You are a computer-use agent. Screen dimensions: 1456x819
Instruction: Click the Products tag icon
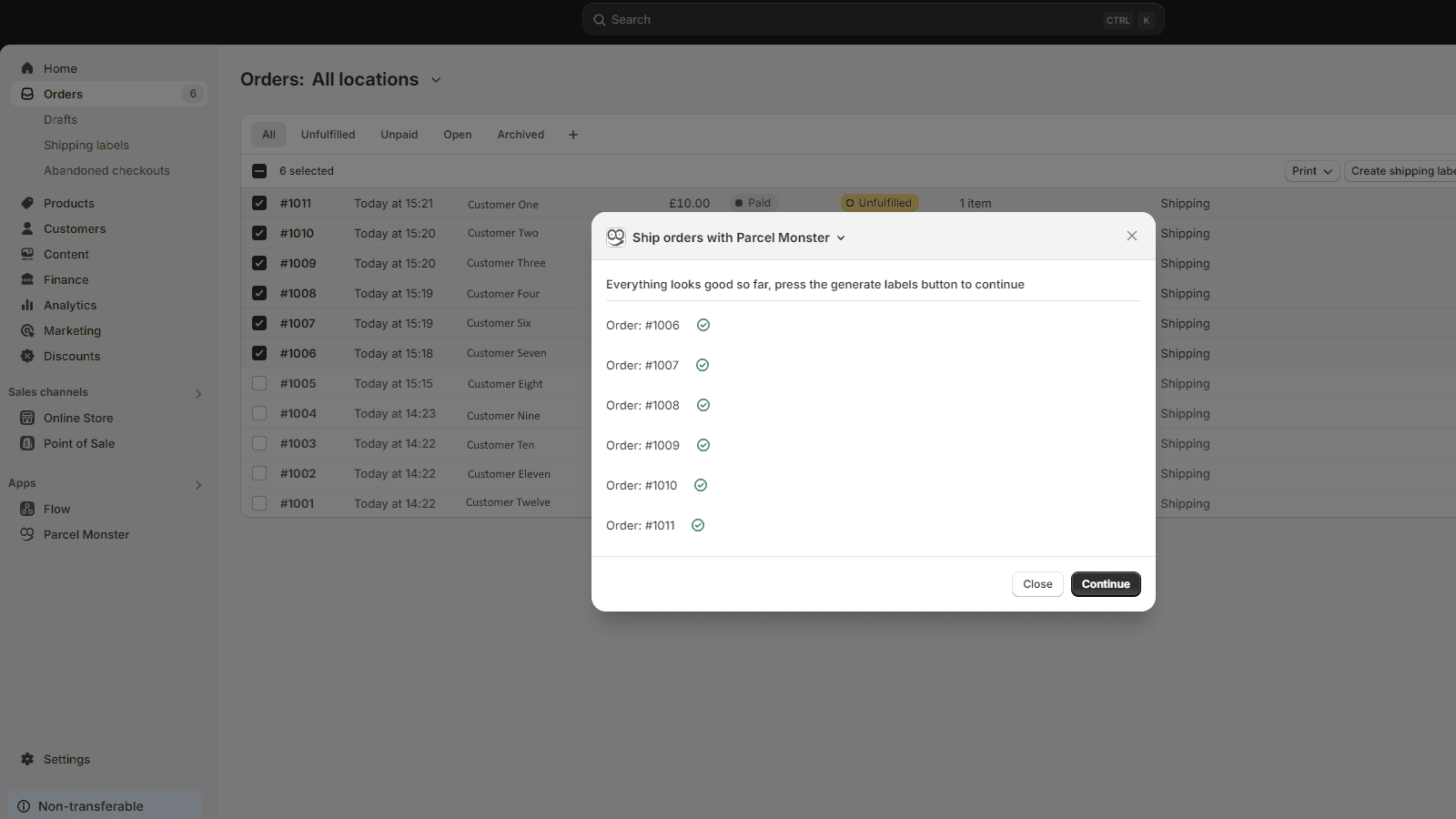pyautogui.click(x=27, y=203)
